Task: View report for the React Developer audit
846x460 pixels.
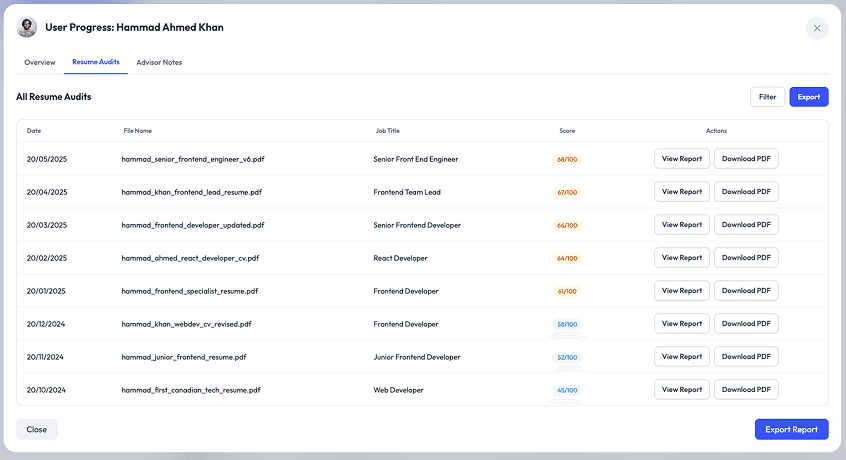Action: tap(682, 258)
